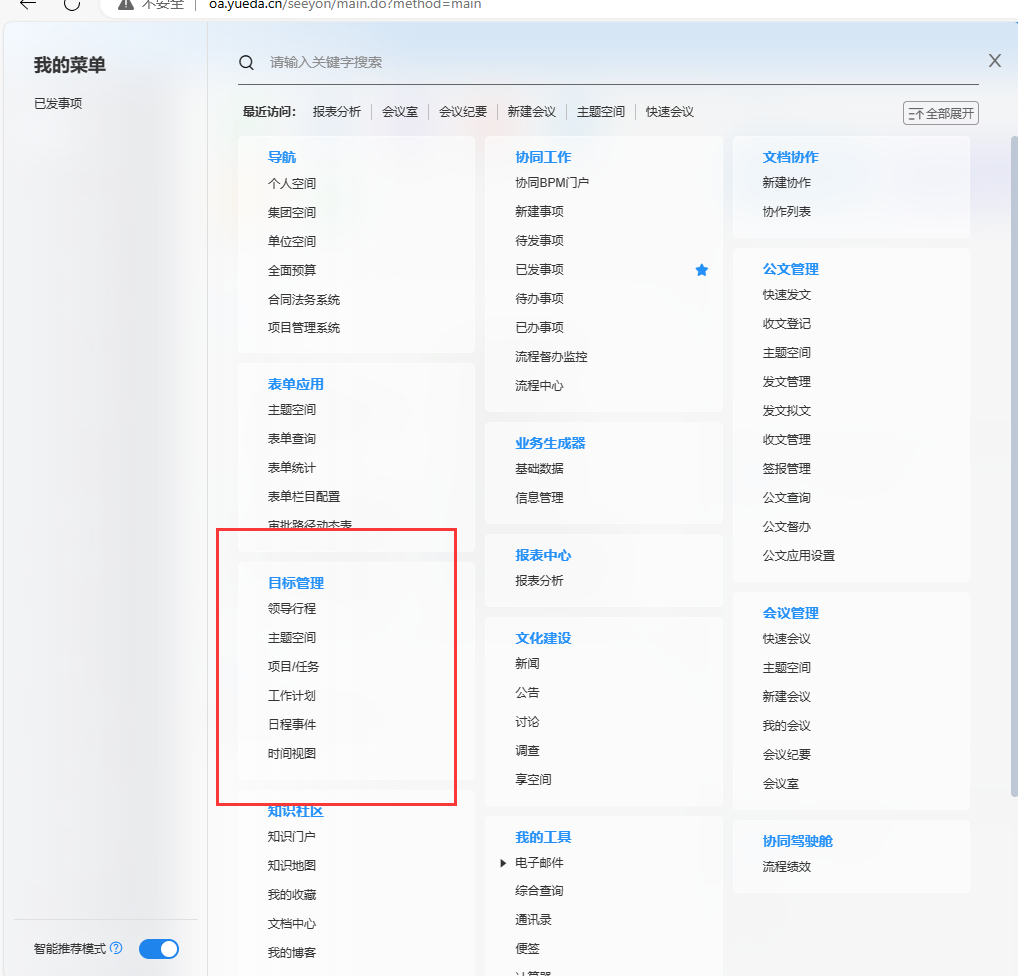Click the browser back arrow
This screenshot has height=976, width=1018.
coord(28,4)
